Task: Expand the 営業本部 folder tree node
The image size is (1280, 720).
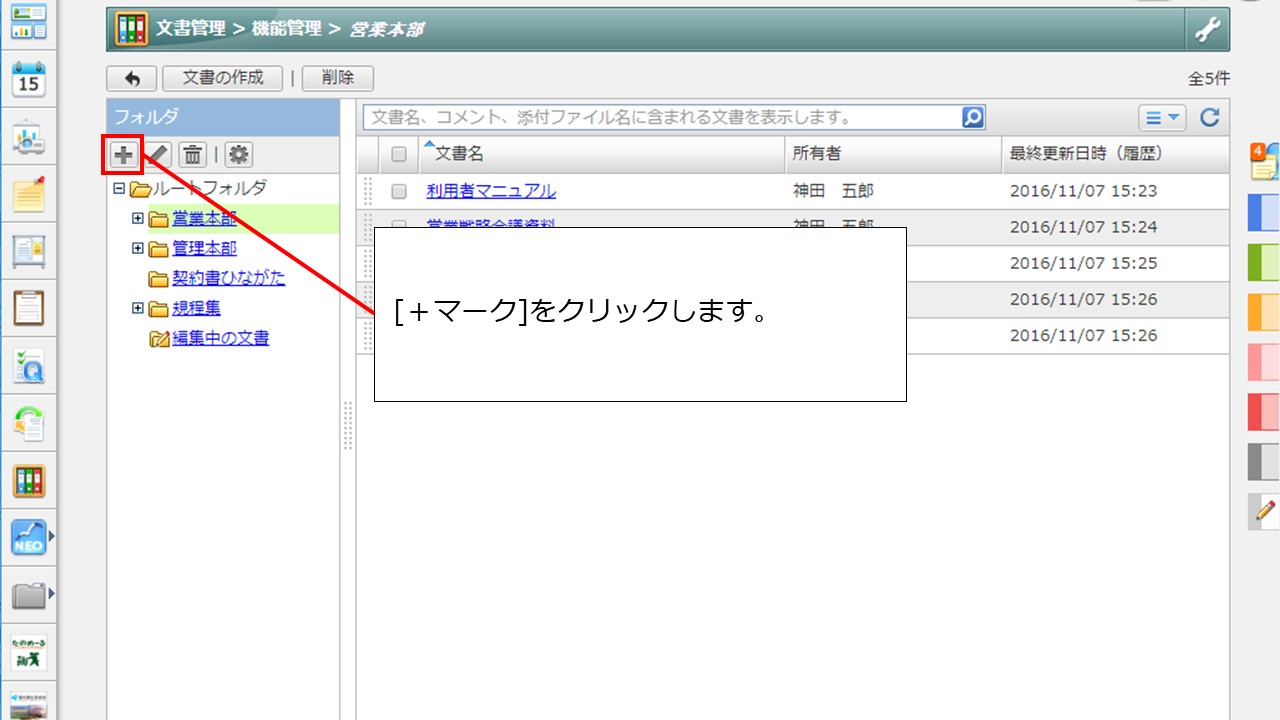Action: (x=138, y=218)
